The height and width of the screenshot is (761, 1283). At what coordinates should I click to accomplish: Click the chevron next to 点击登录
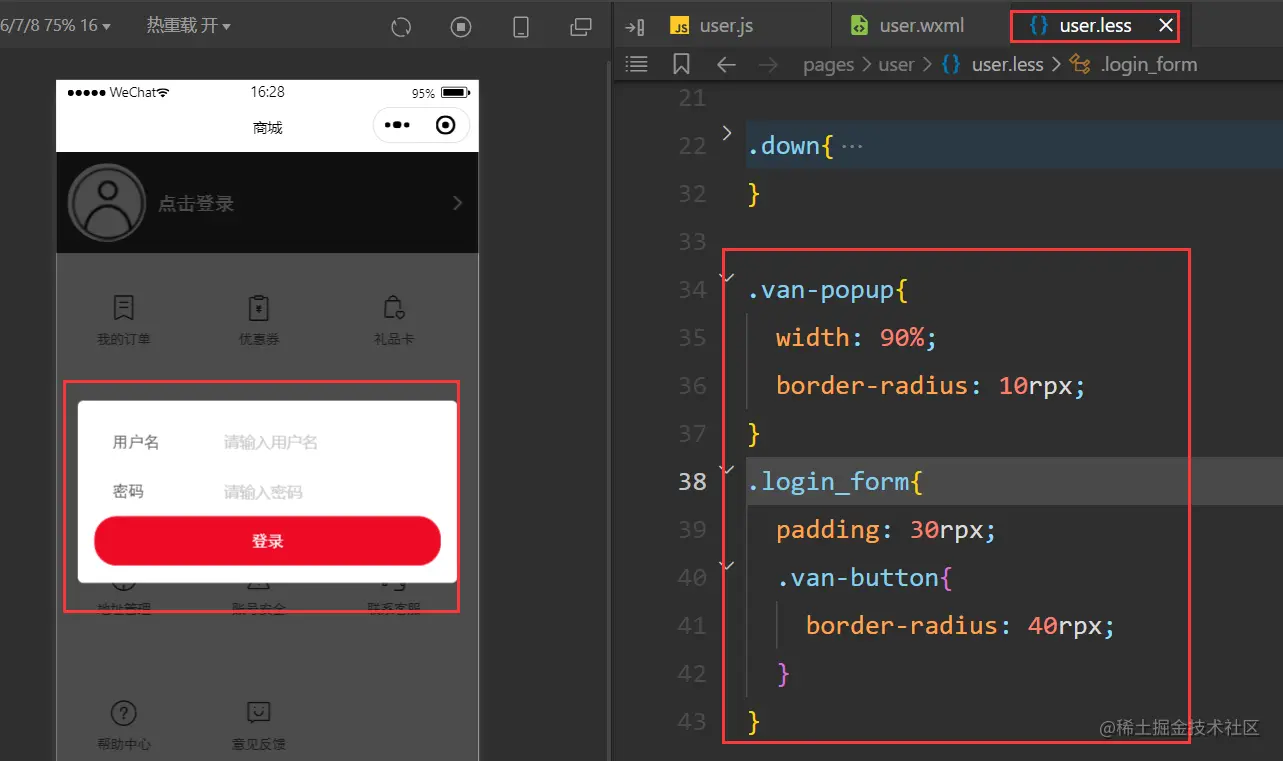pos(457,203)
